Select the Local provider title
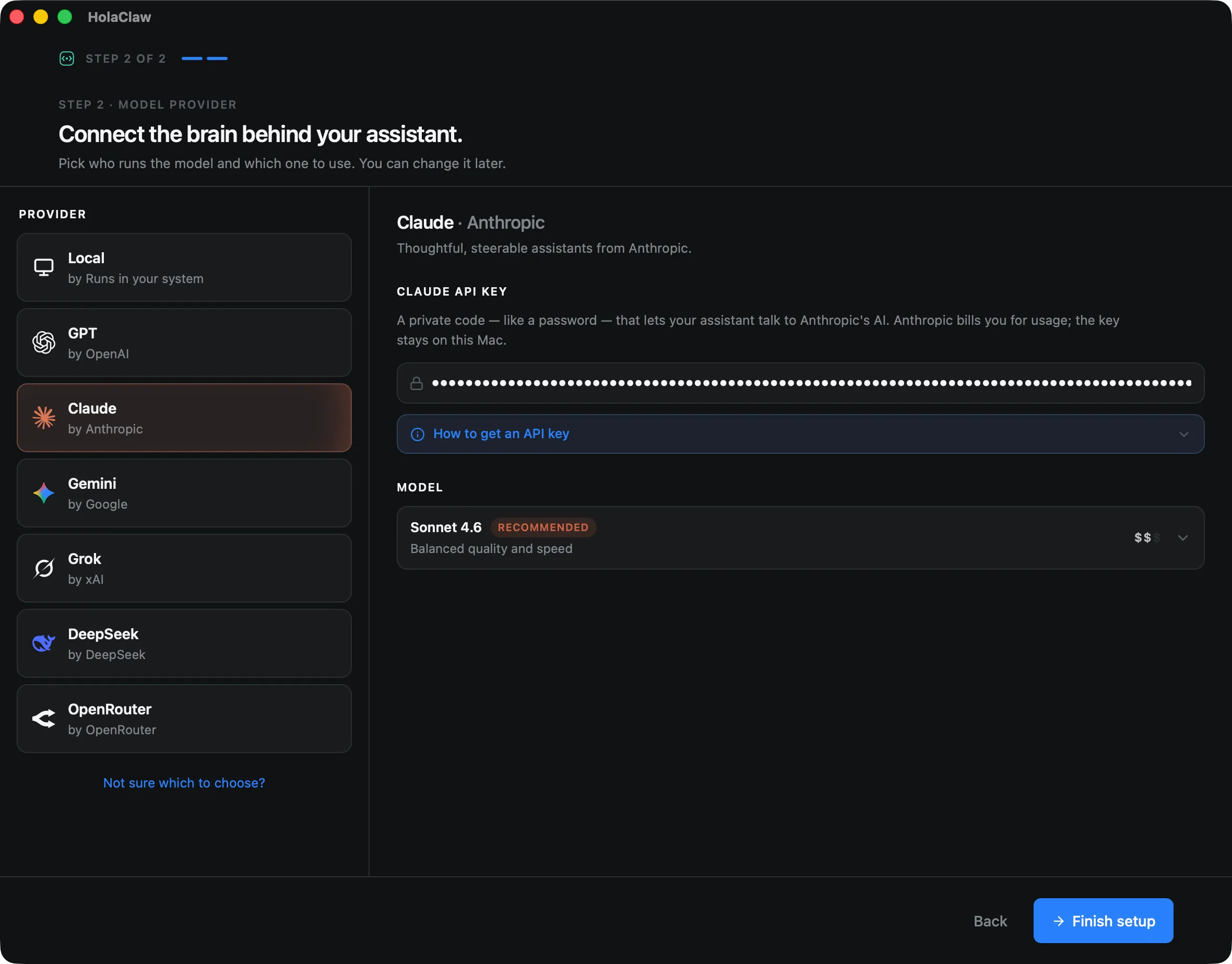 tap(86, 258)
